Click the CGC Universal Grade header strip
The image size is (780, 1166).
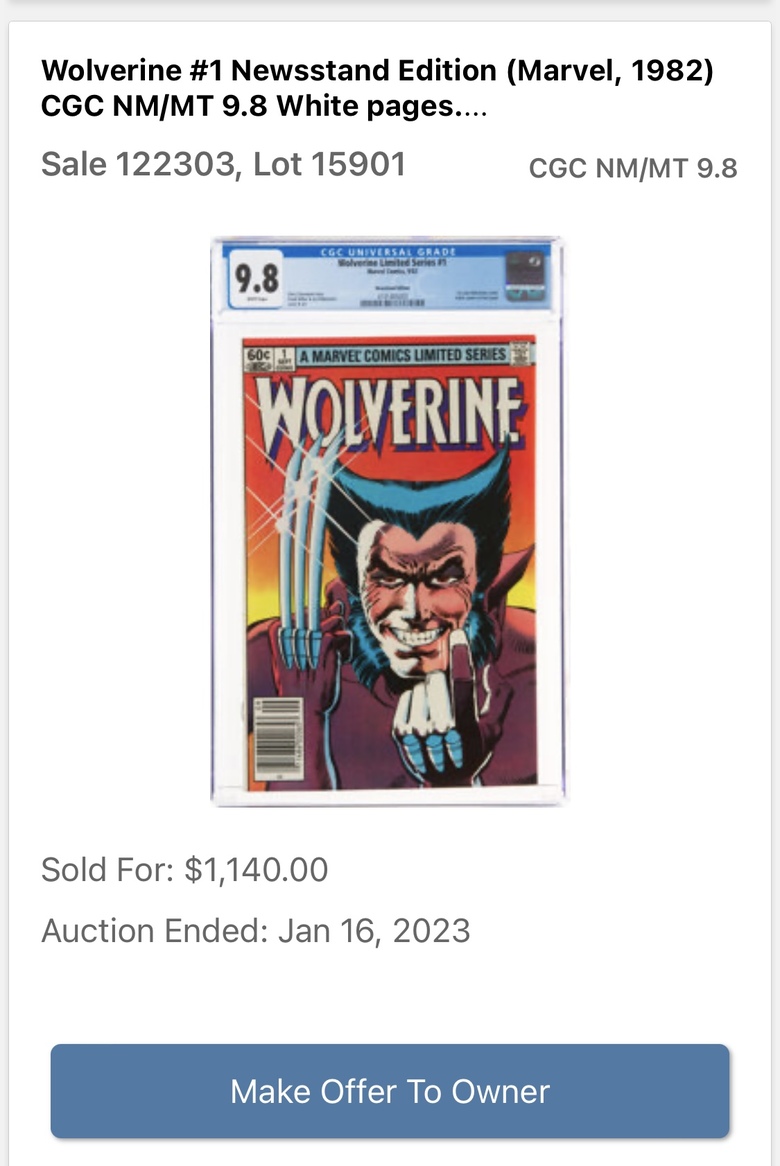pos(387,251)
